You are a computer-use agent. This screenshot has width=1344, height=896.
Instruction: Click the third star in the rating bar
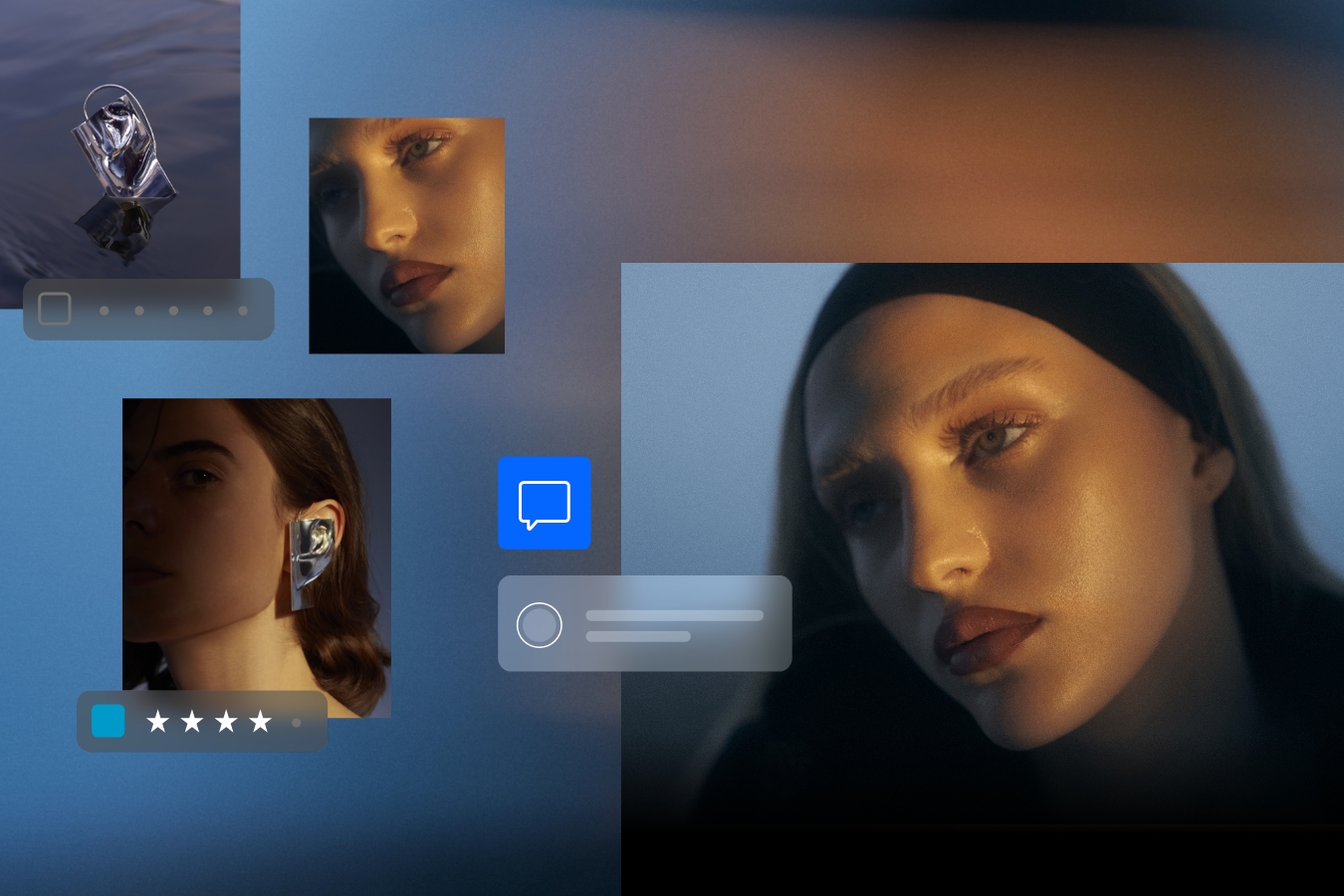[x=226, y=721]
